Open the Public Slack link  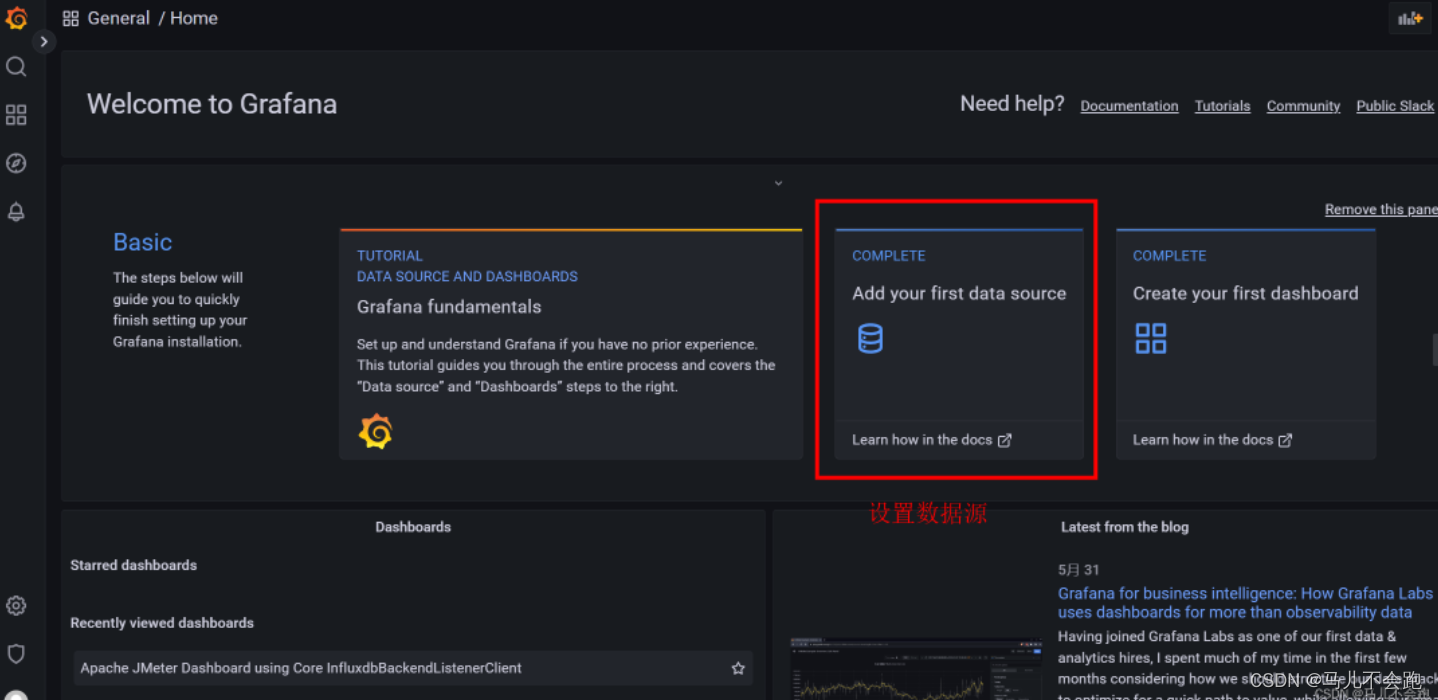point(1395,106)
